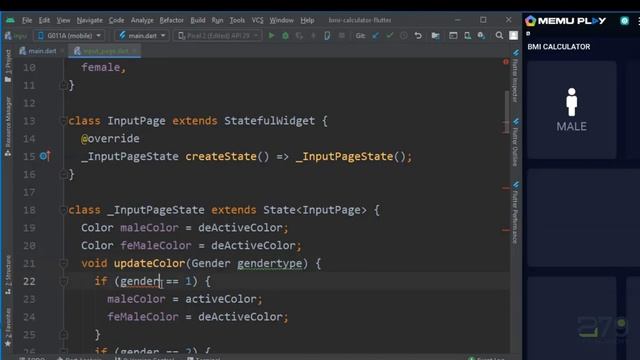
Task: Toggle the Resource Manager side panel
Action: point(8,127)
